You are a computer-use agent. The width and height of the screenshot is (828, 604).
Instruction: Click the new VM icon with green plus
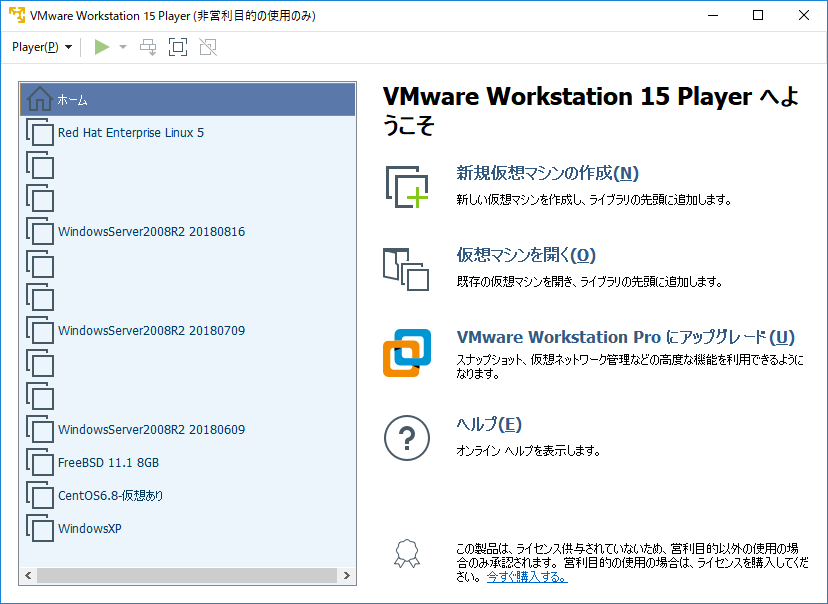pos(407,187)
